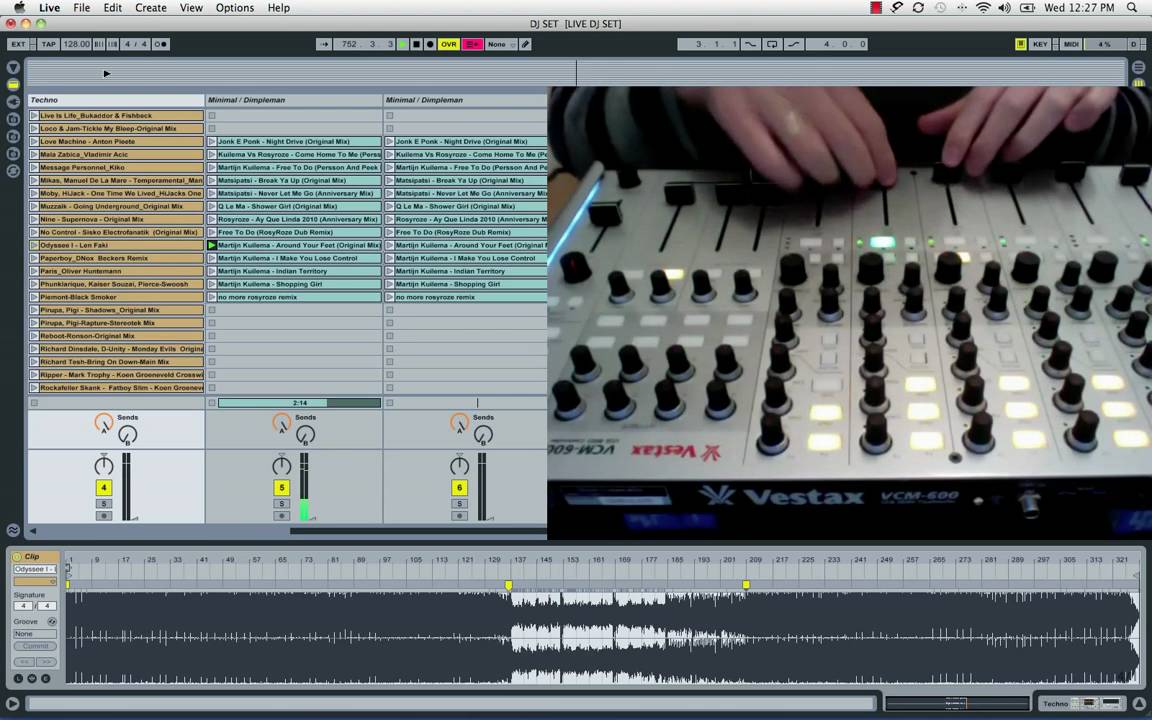Arm global record with the circle button
1152x720 pixels.
point(431,44)
